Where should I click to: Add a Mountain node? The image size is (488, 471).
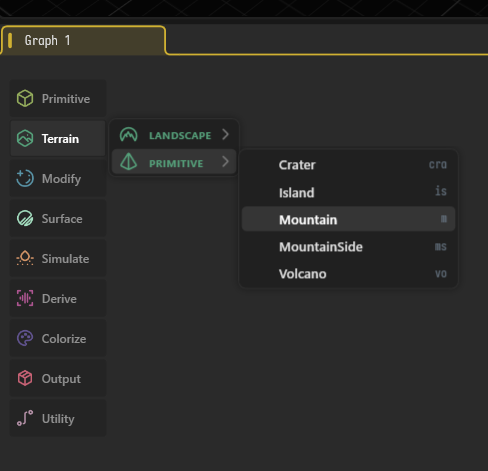coord(348,219)
